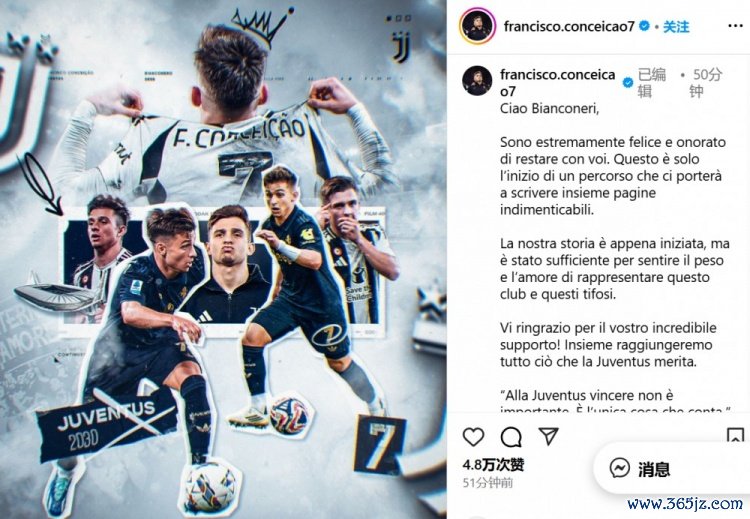Open the three-dot more options menu

pyautogui.click(x=735, y=26)
